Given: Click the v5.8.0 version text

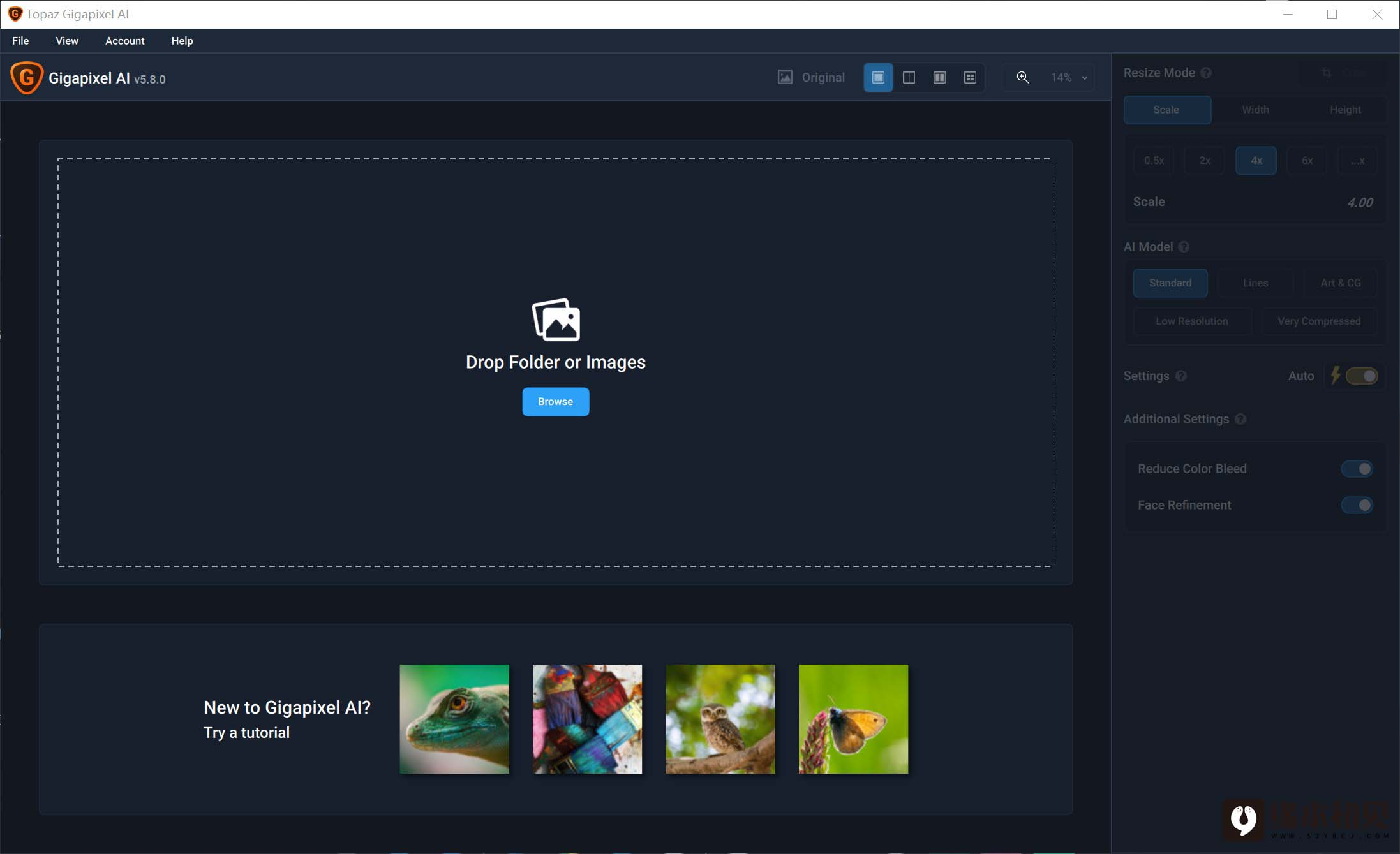Looking at the screenshot, I should (x=149, y=80).
